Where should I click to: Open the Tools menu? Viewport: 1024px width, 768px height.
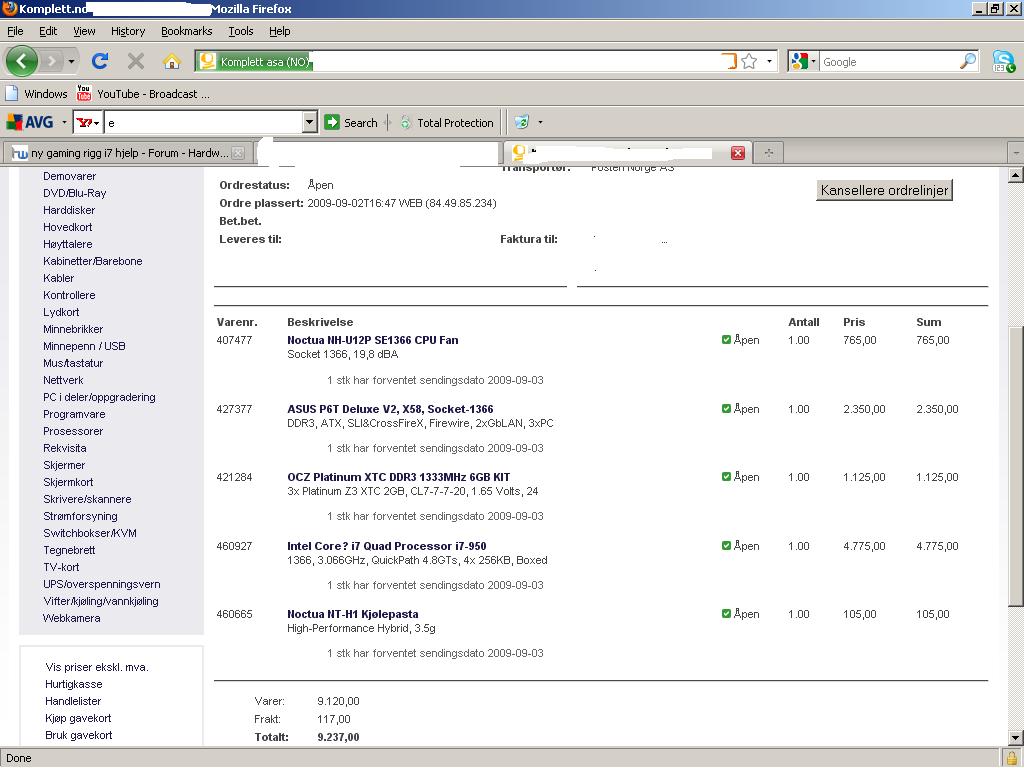[x=240, y=31]
